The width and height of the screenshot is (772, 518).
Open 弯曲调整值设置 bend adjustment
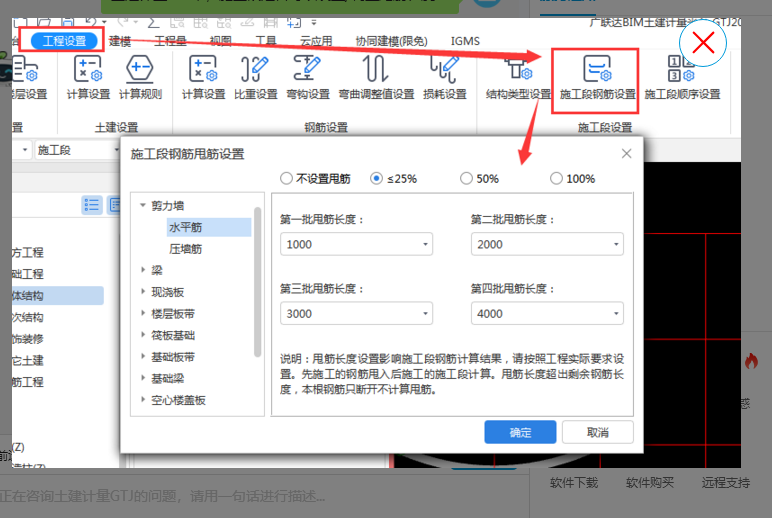pyautogui.click(x=376, y=78)
